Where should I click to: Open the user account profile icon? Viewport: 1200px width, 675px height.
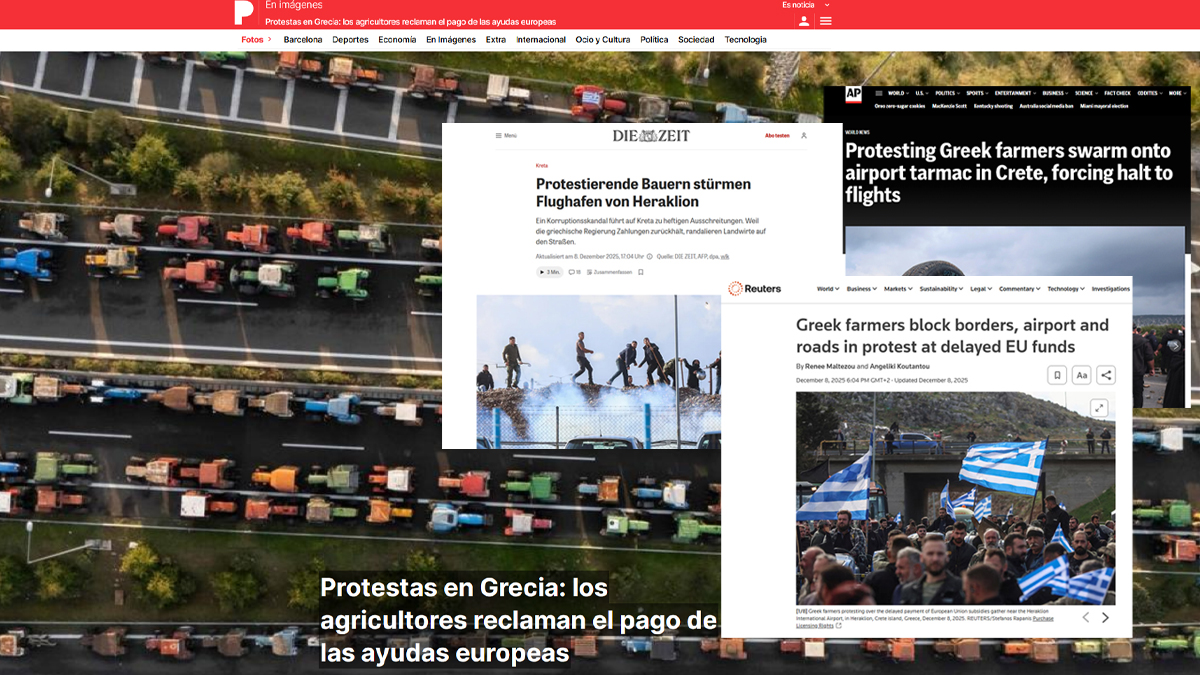[x=804, y=21]
